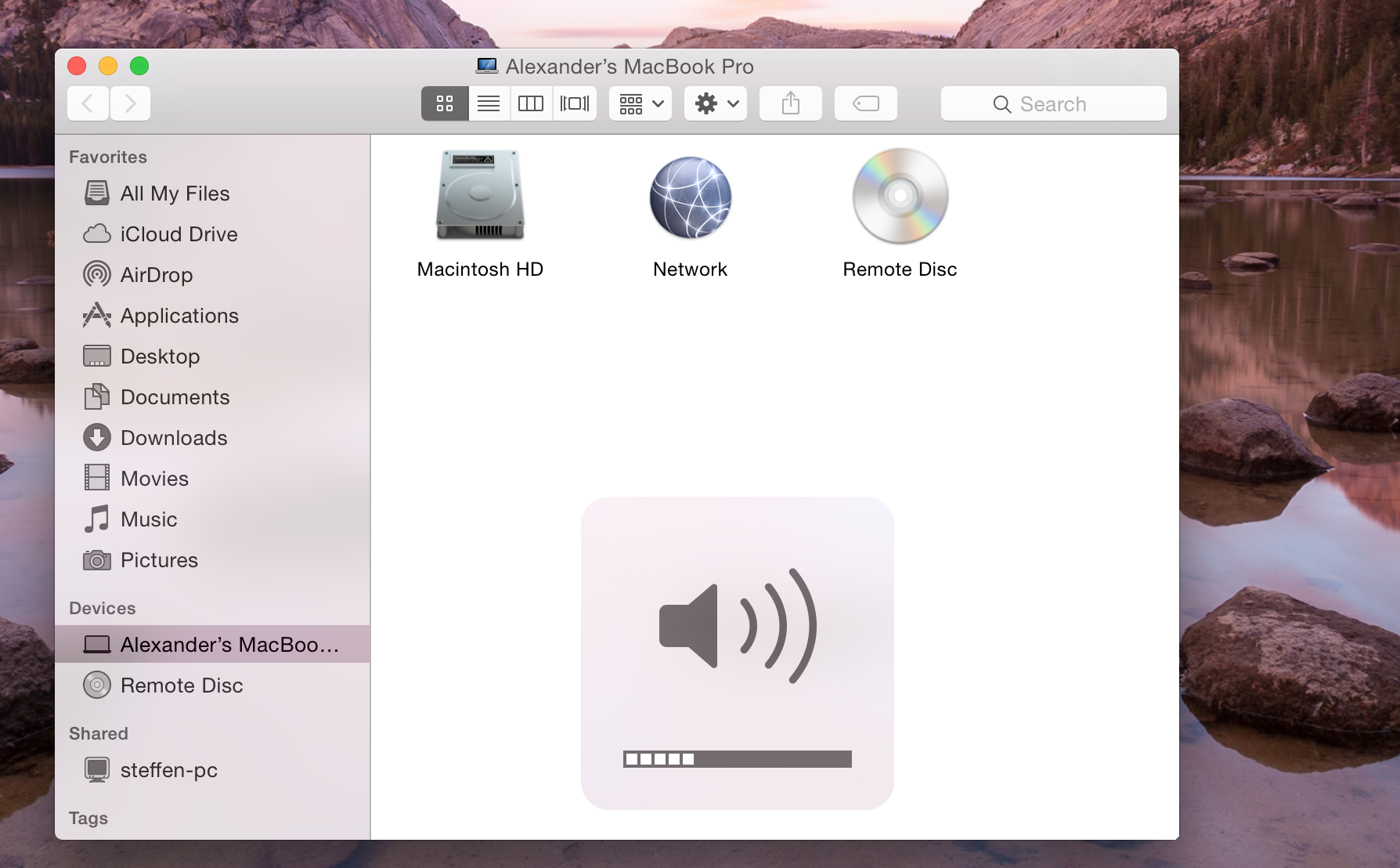Open AirDrop in sidebar

pos(212,275)
